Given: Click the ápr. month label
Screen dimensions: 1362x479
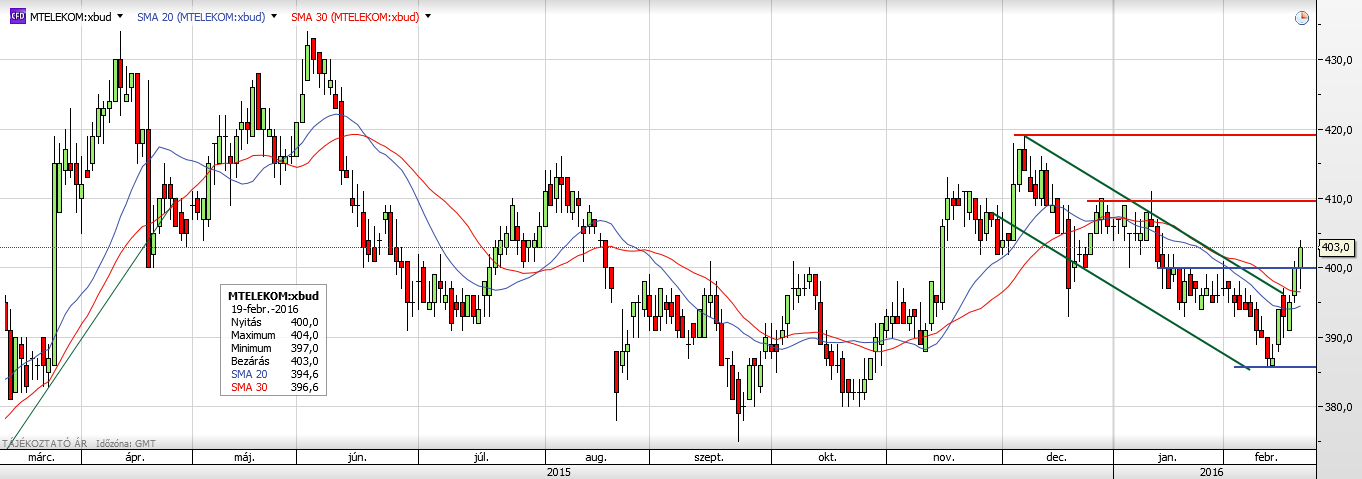Looking at the screenshot, I should point(136,457).
